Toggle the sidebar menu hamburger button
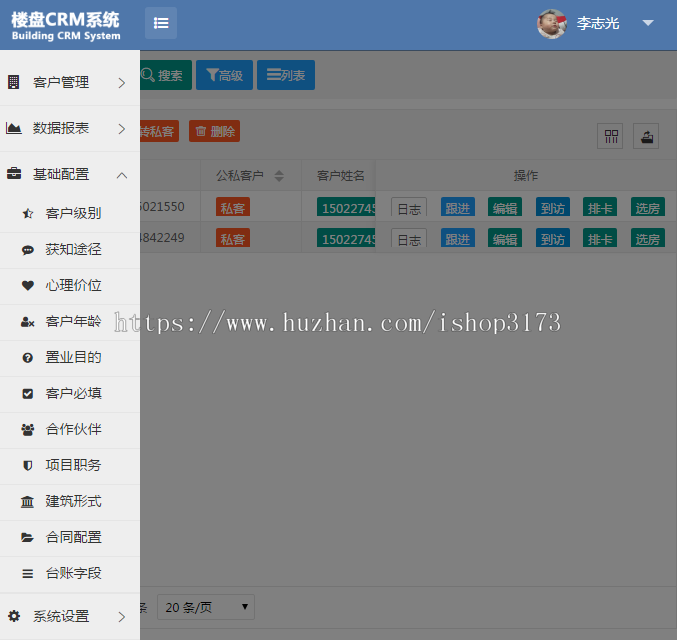 (161, 23)
